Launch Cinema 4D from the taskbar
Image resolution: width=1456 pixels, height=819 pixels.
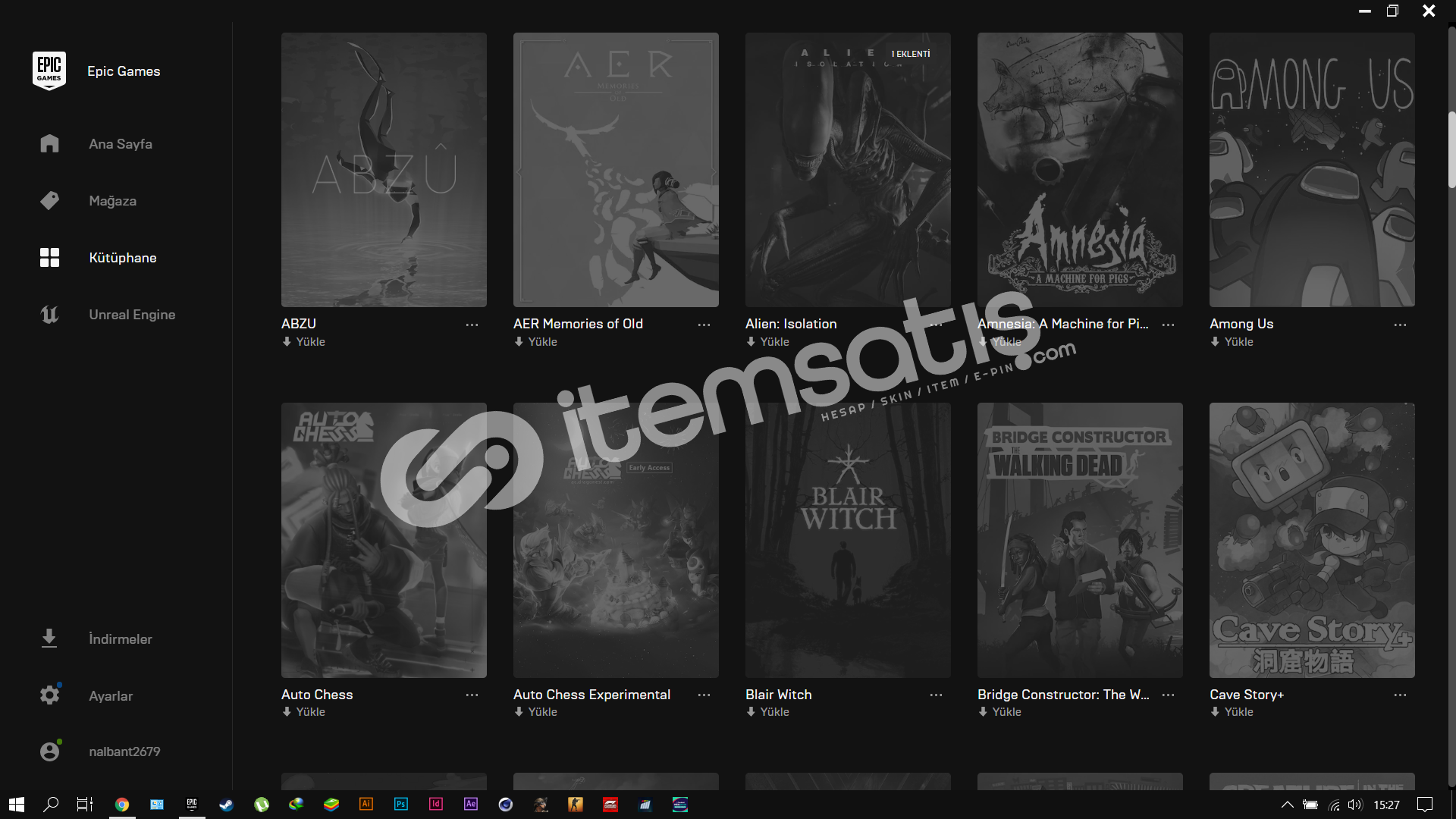pyautogui.click(x=506, y=805)
